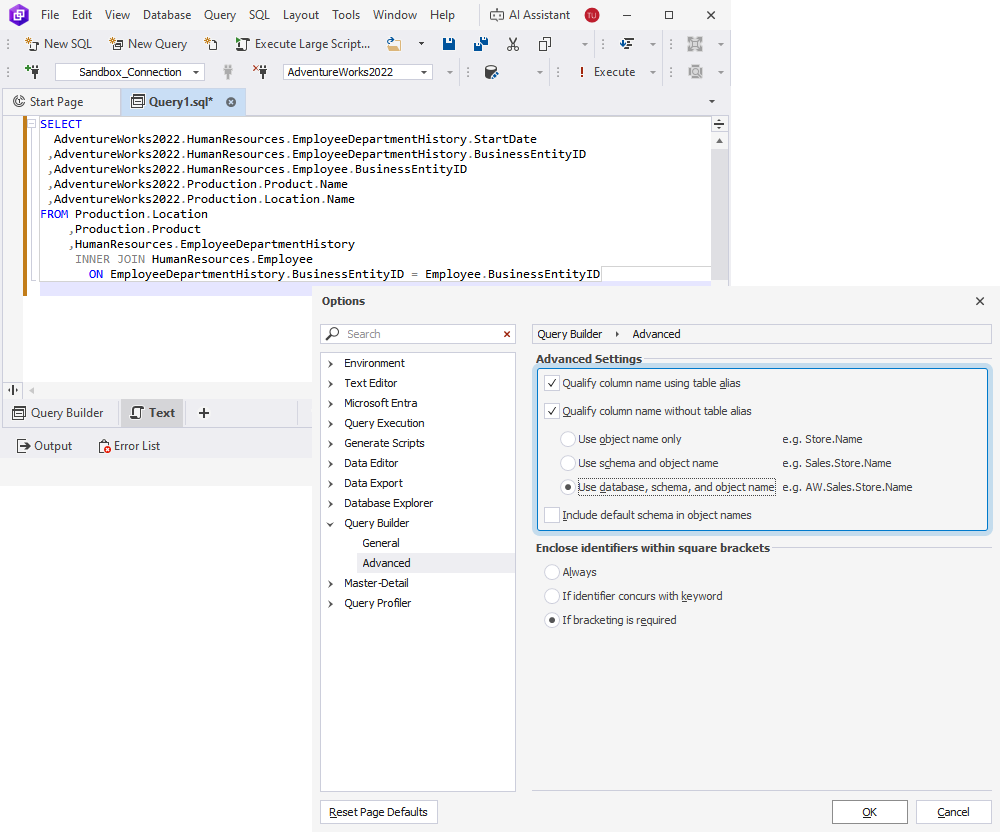The height and width of the screenshot is (832, 1000).
Task: Click the Reset Page Defaults button
Action: click(378, 812)
